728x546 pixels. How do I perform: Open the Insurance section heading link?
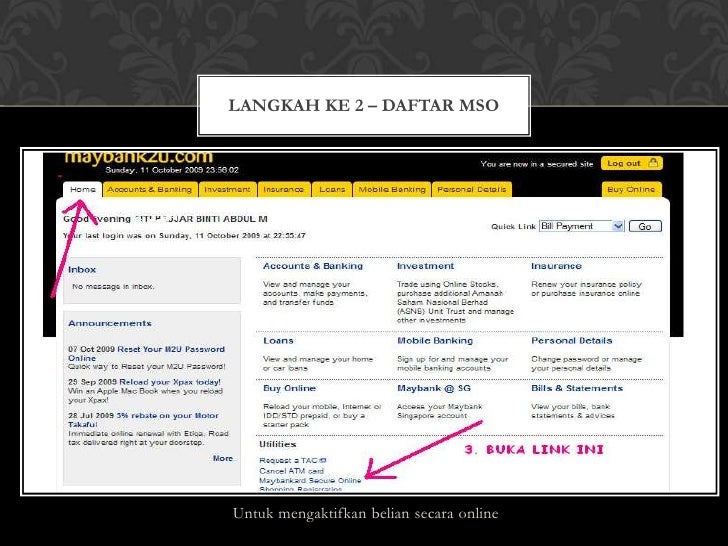coord(556,266)
